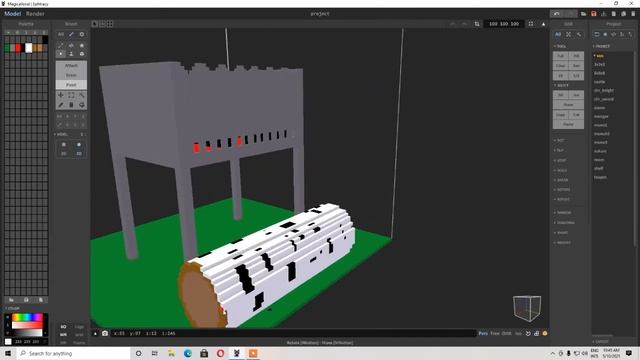This screenshot has height=360, width=640.
Task: Click the Paint brush mode button
Action: click(x=71, y=85)
